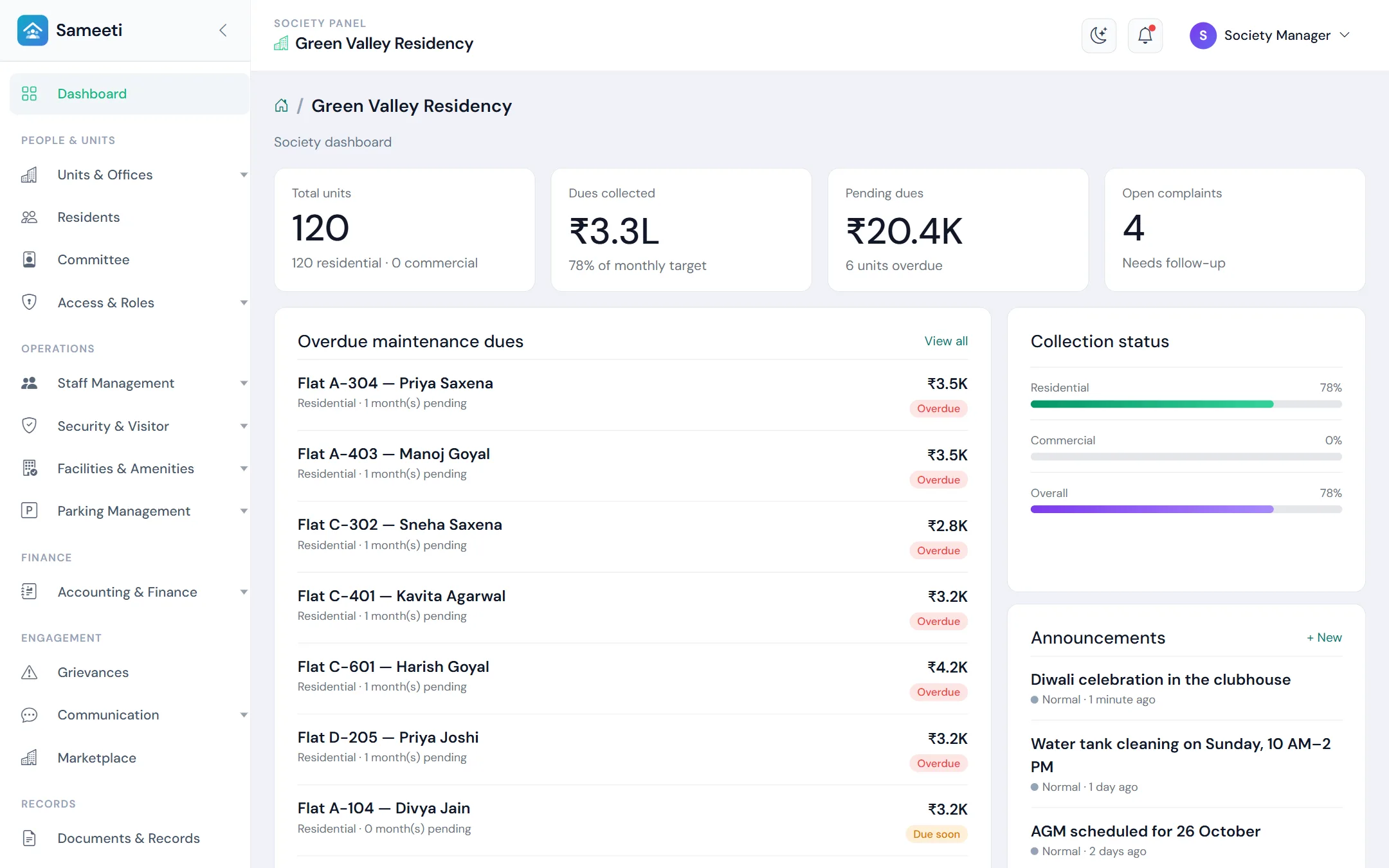The width and height of the screenshot is (1389, 868).
Task: Click the Sameeti logo icon
Action: 32,30
